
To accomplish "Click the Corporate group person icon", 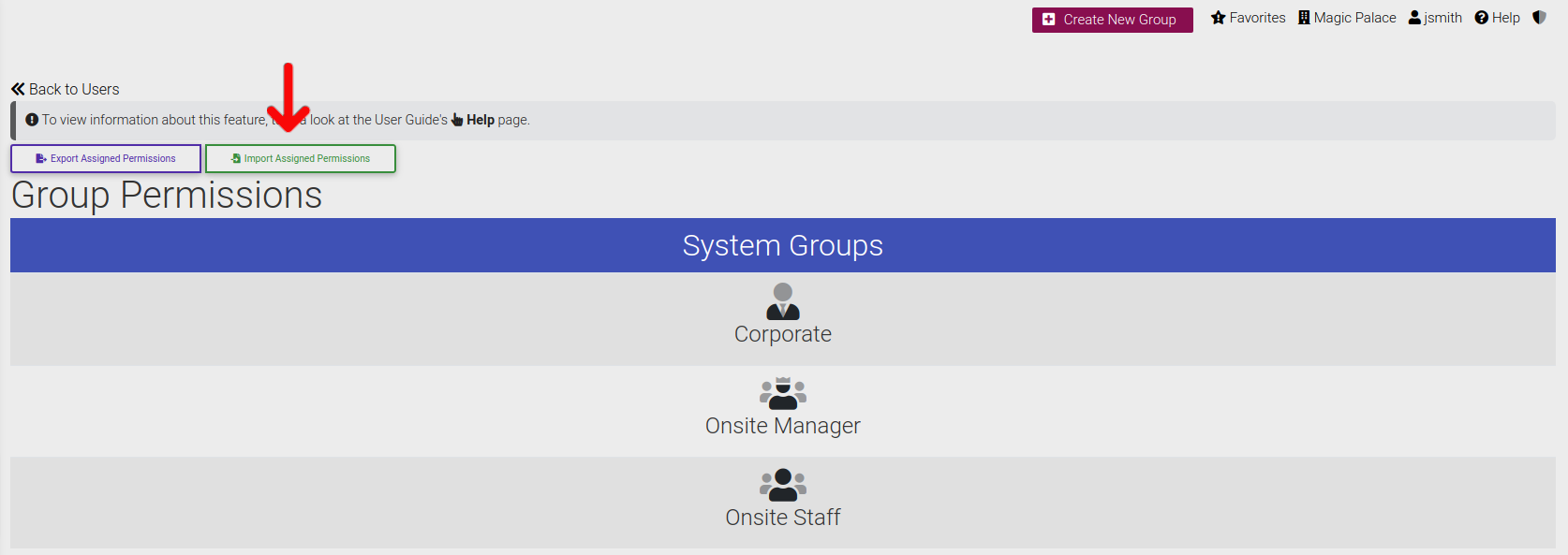I will click(x=783, y=301).
